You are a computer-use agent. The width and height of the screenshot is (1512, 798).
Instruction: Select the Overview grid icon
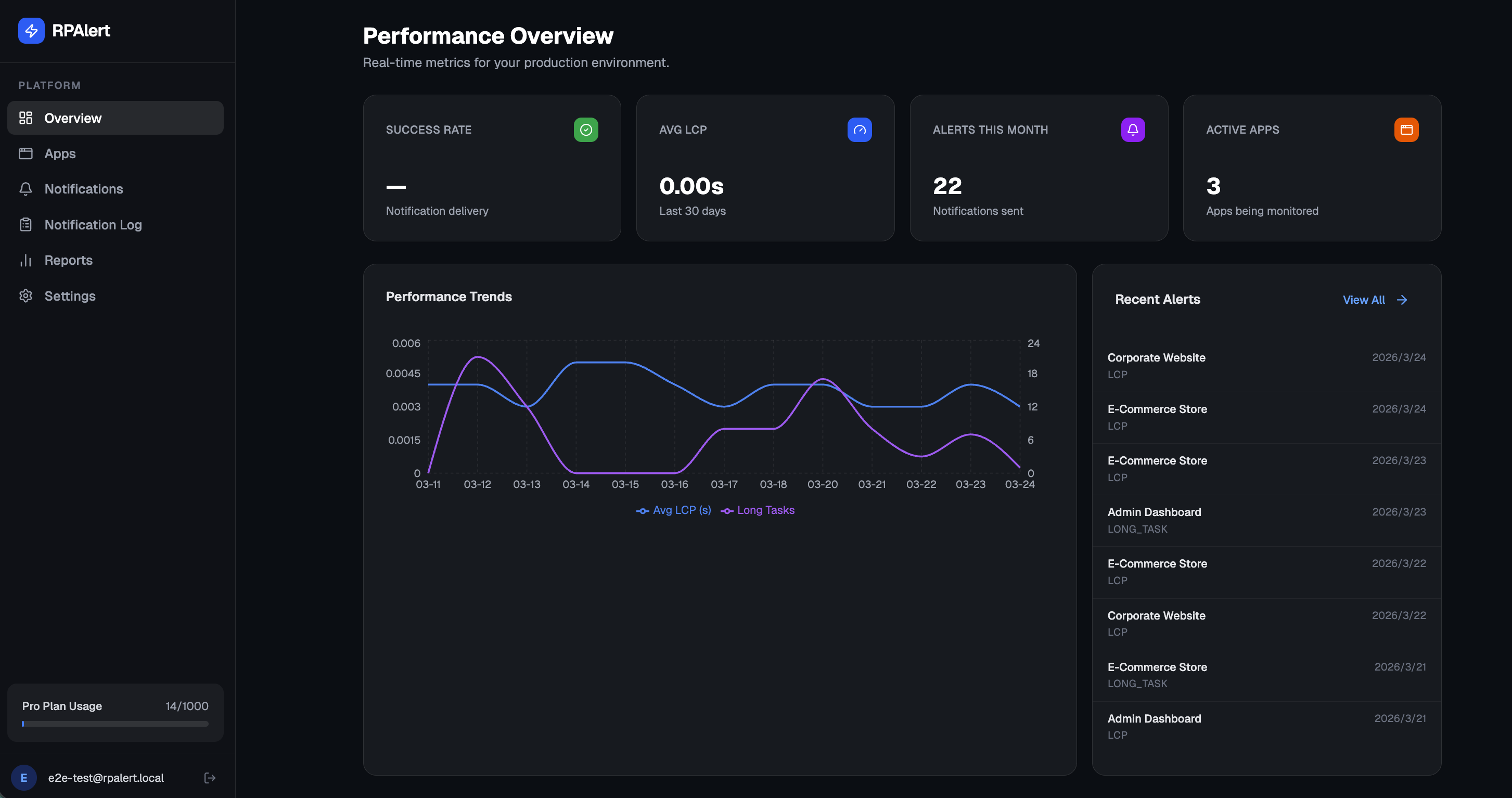point(26,118)
